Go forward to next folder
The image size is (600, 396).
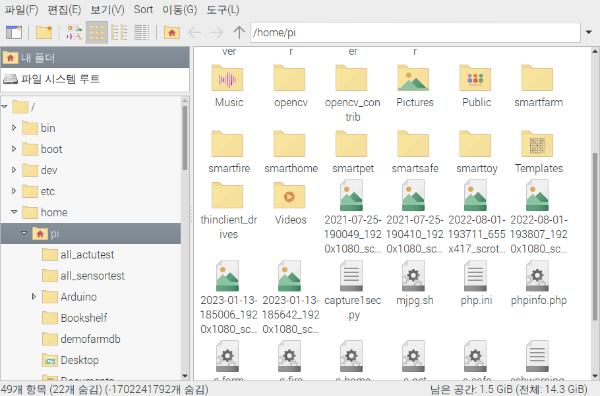click(217, 33)
